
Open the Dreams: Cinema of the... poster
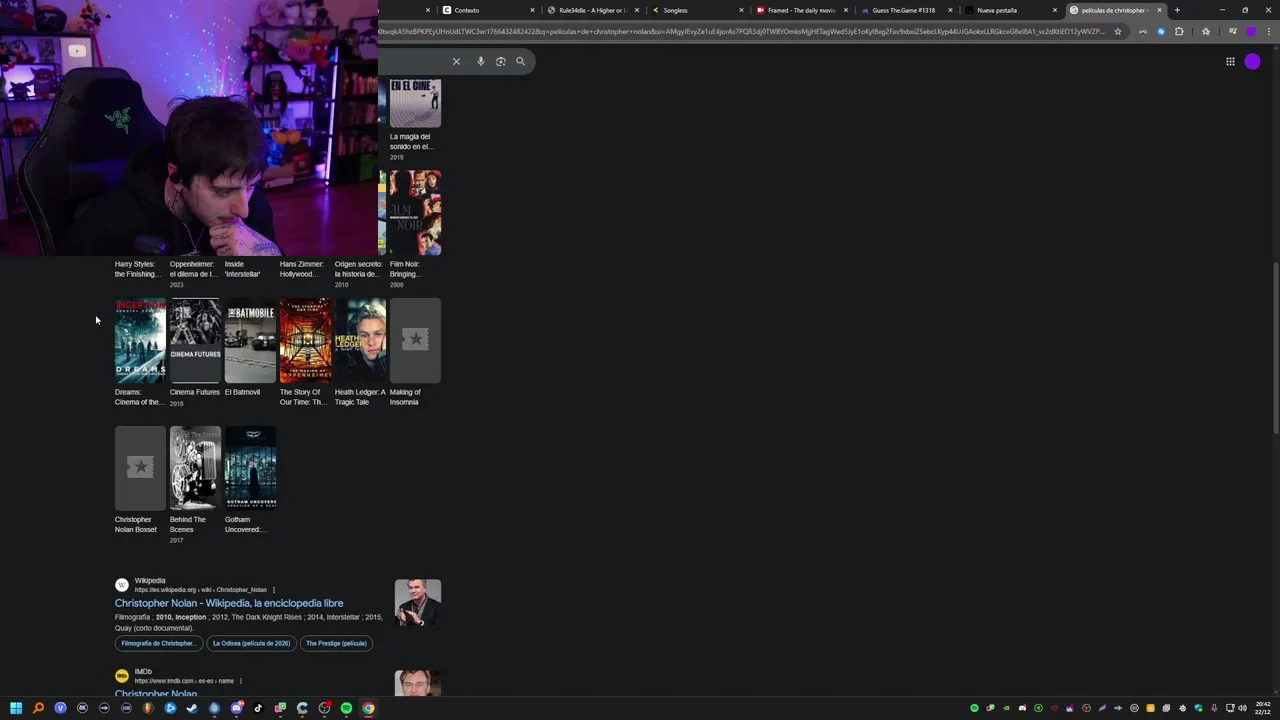[140, 341]
